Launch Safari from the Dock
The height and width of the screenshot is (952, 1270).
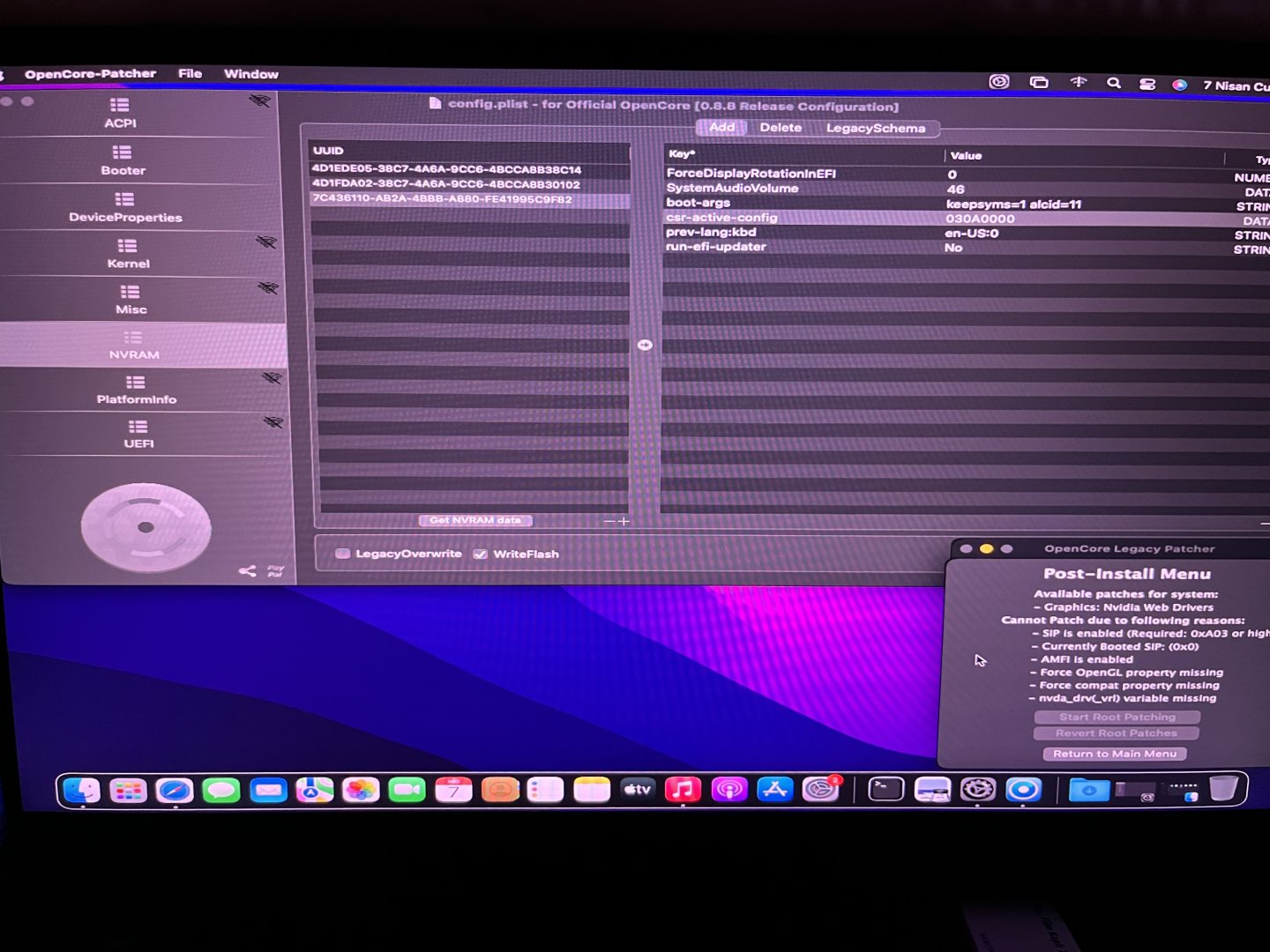tap(175, 791)
